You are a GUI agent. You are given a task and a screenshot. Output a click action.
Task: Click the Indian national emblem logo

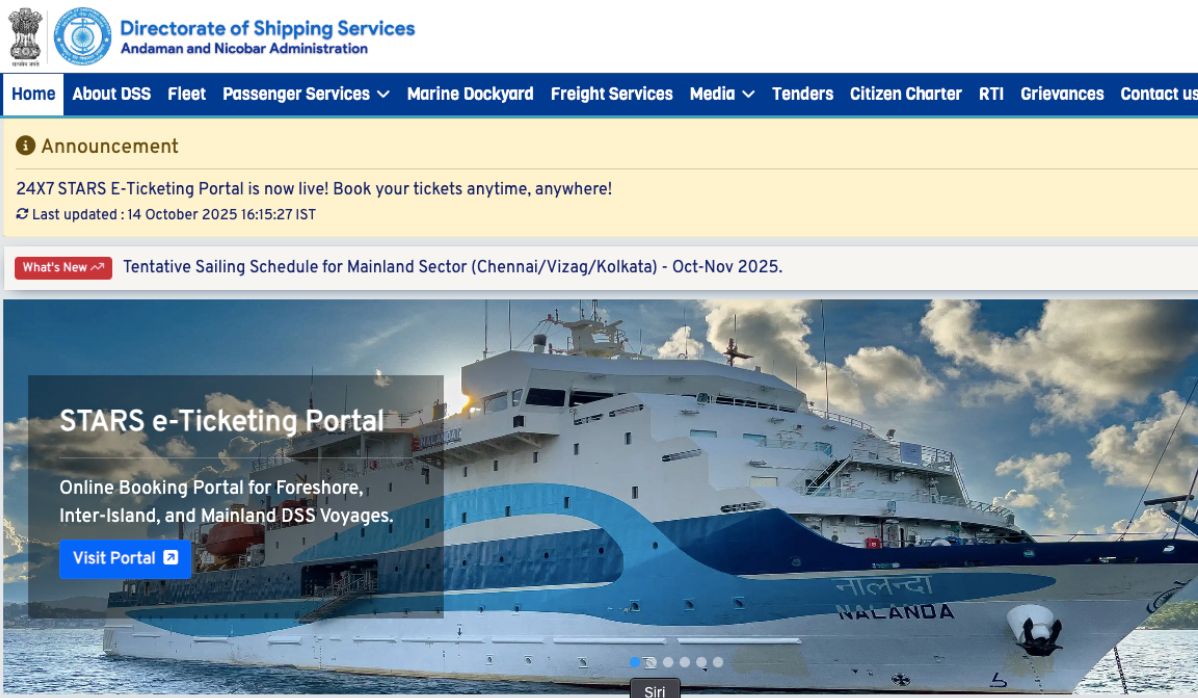[x=25, y=36]
